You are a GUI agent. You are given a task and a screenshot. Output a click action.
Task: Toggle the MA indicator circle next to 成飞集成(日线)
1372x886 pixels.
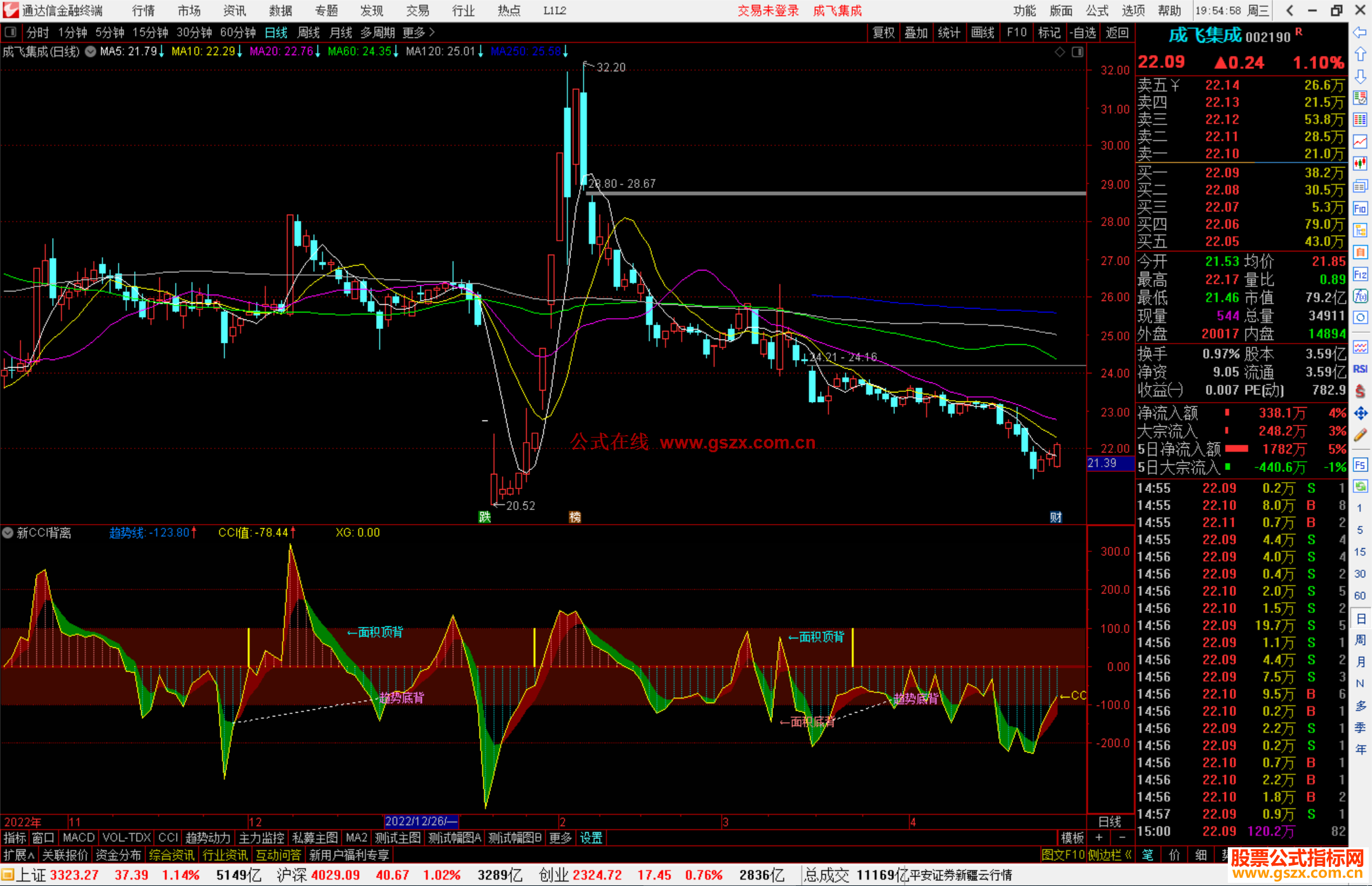91,51
